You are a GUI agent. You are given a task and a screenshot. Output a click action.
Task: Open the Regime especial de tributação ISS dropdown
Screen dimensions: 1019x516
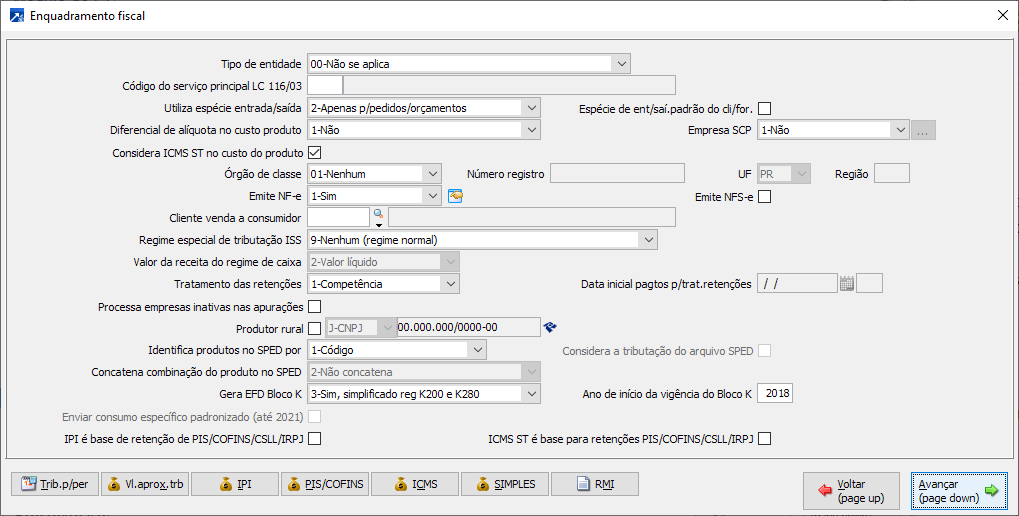tap(648, 240)
